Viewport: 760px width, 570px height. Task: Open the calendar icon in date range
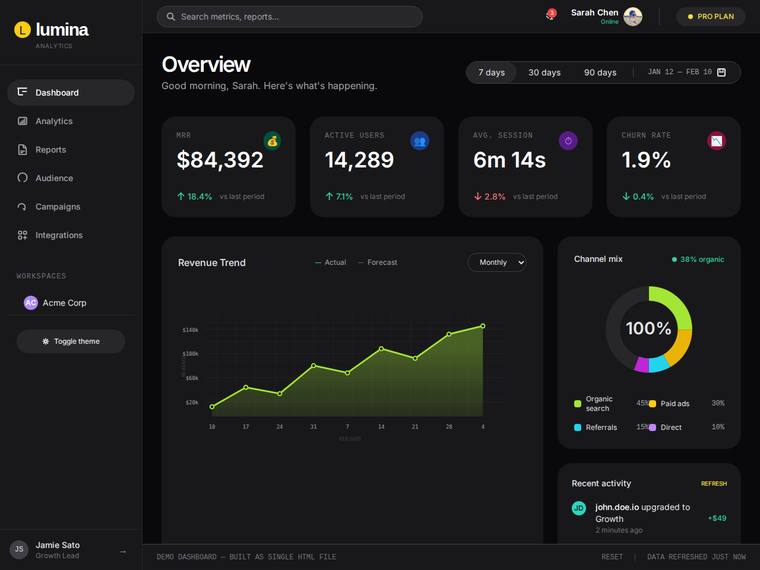click(721, 72)
